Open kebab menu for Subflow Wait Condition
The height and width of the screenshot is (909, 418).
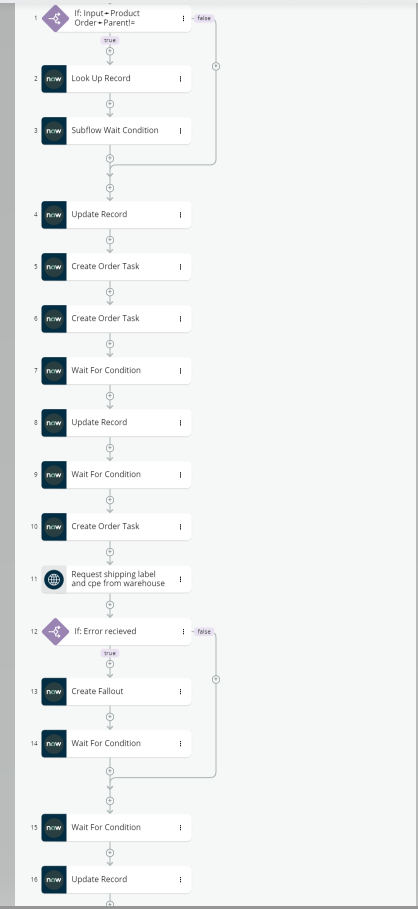(180, 131)
